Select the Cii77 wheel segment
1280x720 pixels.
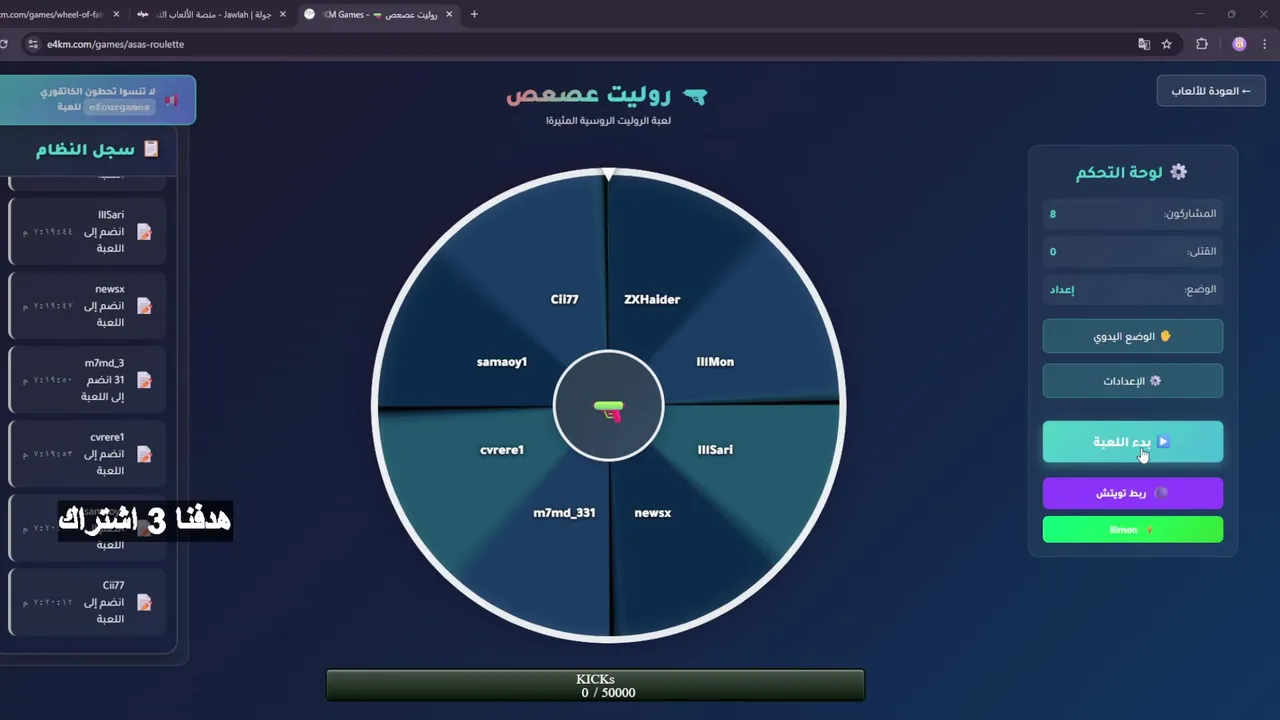[564, 299]
